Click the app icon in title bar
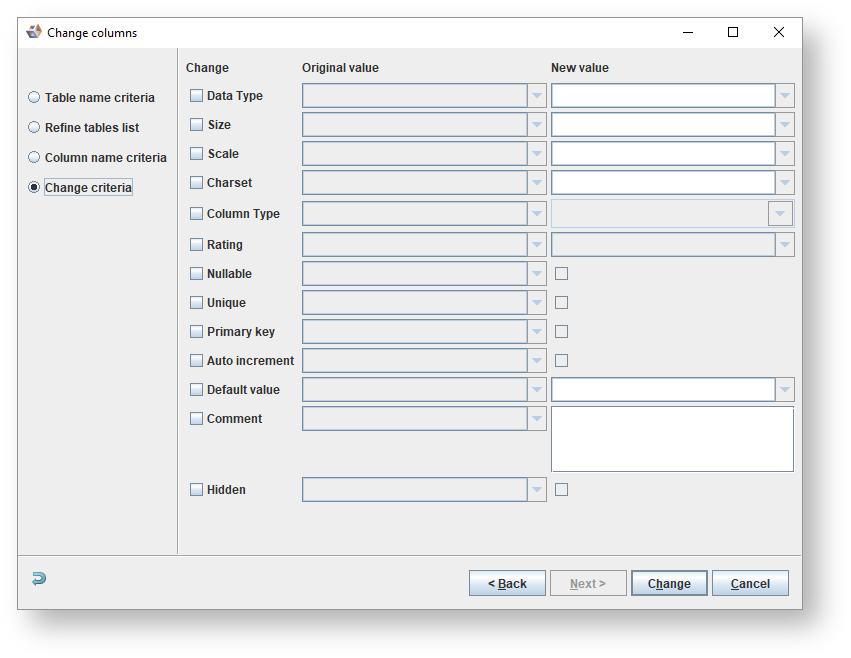 coord(34,32)
